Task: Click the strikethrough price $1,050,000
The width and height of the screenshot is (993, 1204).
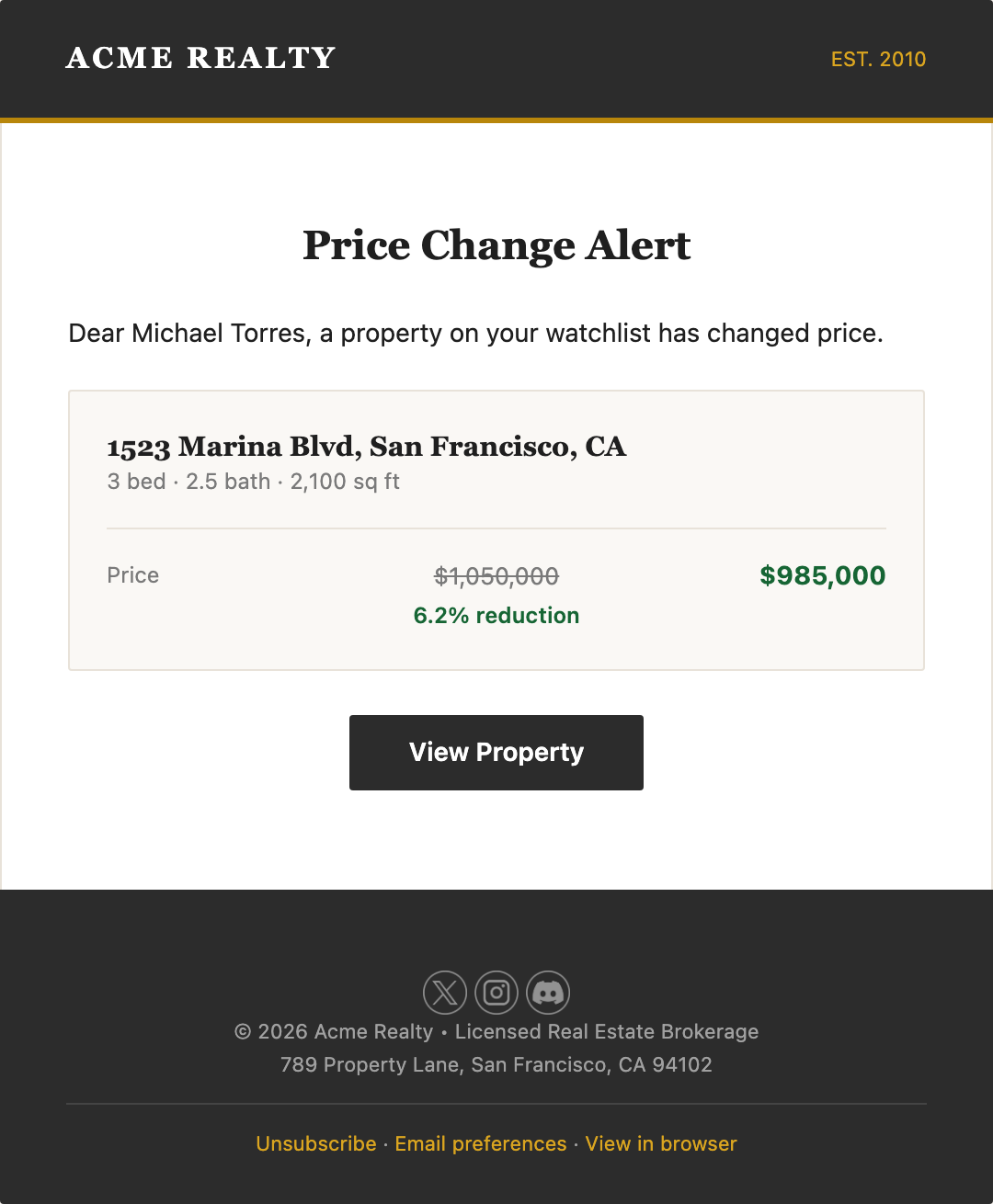Action: (x=496, y=575)
